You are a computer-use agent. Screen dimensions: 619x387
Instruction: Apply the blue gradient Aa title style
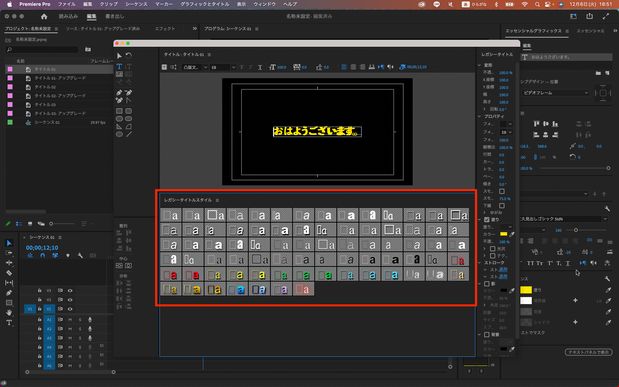pos(237,289)
